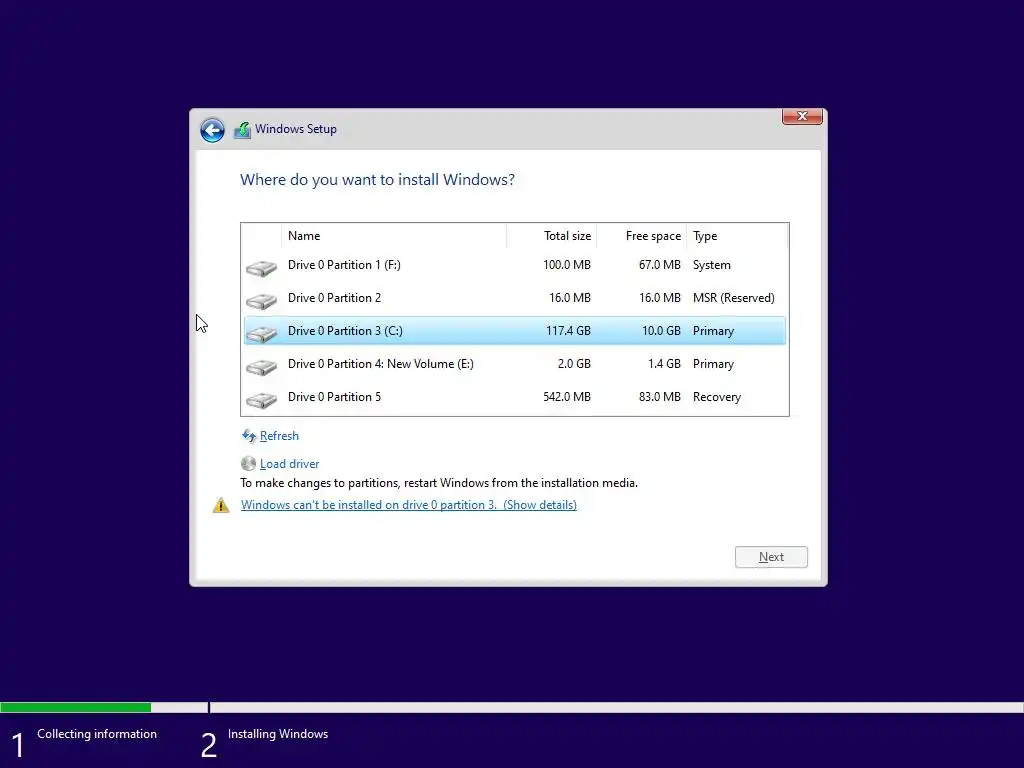Viewport: 1024px width, 768px height.
Task: Select Drive 0 Partition 1 (F:)
Action: (515, 264)
